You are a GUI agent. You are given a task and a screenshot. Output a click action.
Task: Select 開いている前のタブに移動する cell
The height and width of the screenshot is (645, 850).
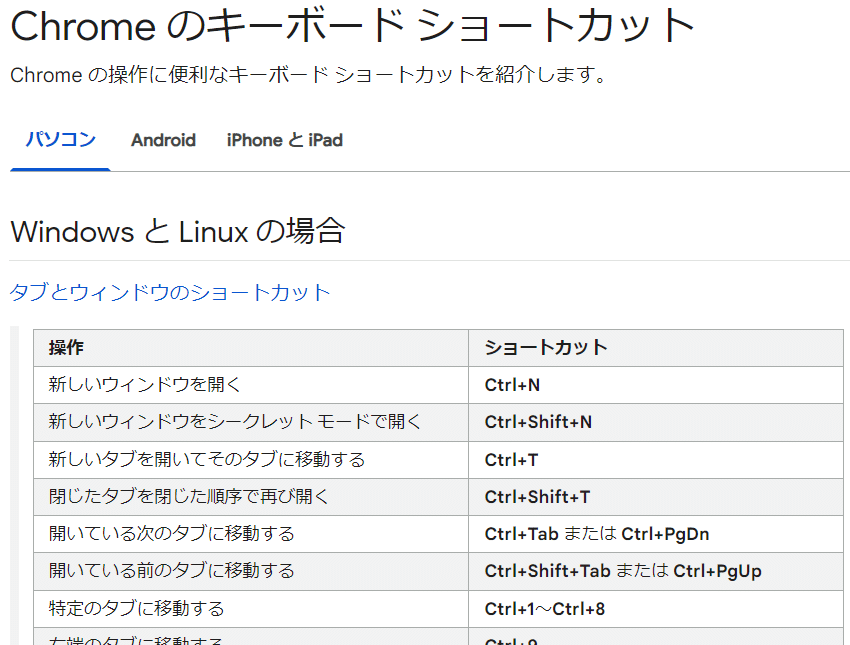[x=251, y=571]
